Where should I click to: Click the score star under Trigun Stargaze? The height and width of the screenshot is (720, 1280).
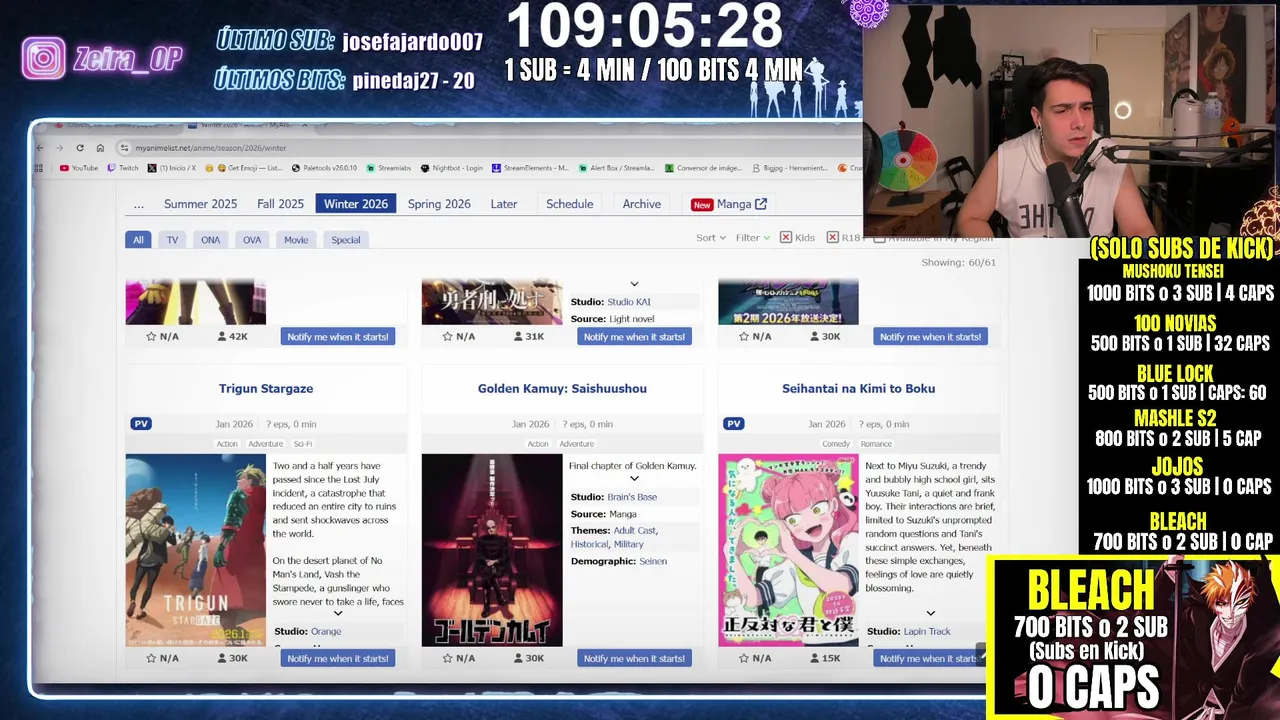click(x=151, y=658)
